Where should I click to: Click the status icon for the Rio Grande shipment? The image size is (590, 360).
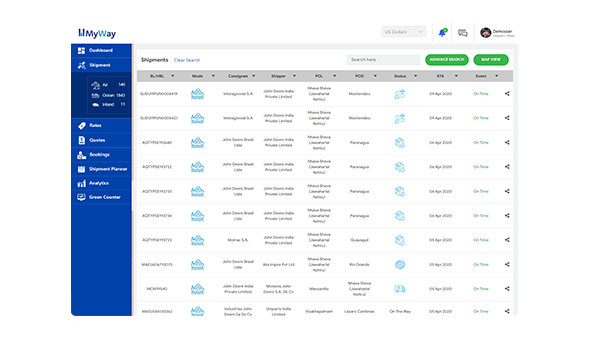coord(400,264)
